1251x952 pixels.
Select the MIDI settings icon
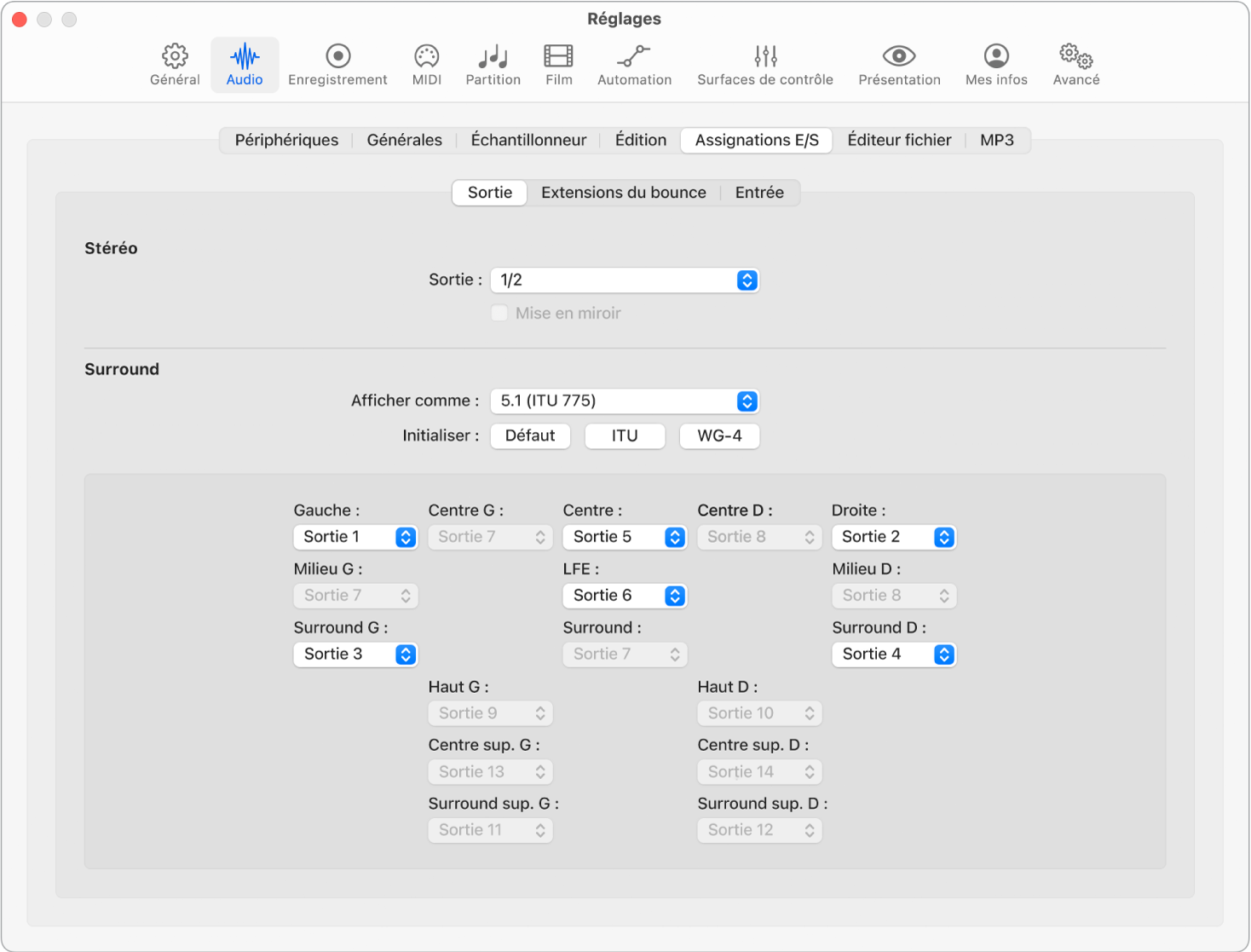pos(425,64)
